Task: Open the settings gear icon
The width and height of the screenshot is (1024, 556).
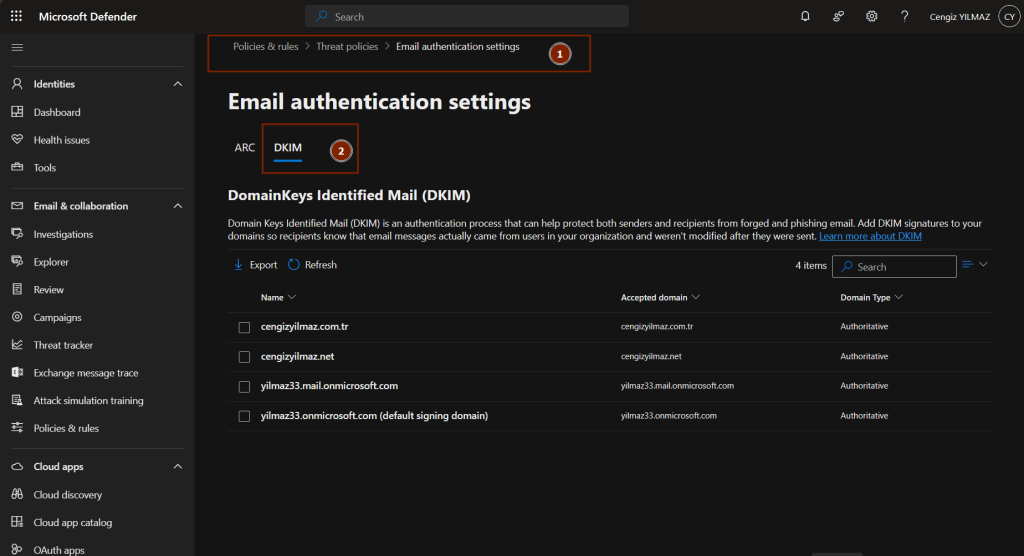Action: [x=872, y=16]
